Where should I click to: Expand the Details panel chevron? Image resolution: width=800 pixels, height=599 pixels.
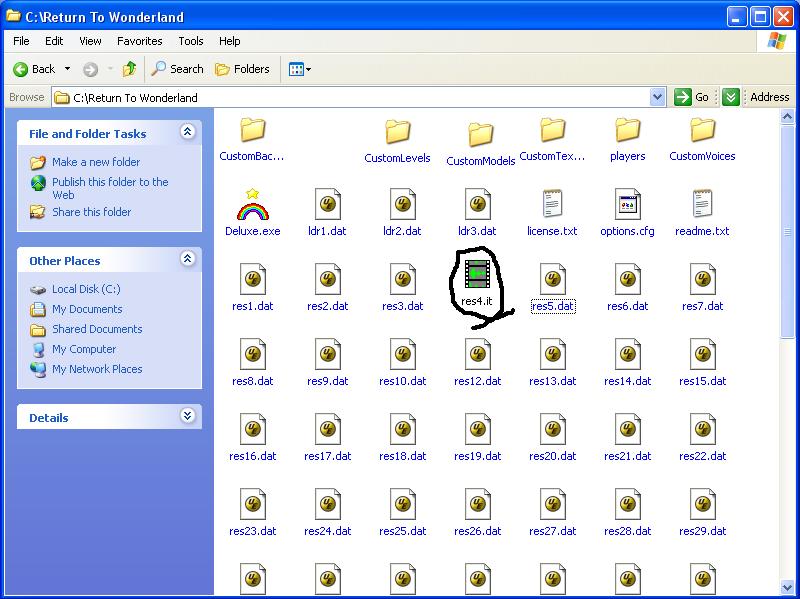[x=187, y=416]
